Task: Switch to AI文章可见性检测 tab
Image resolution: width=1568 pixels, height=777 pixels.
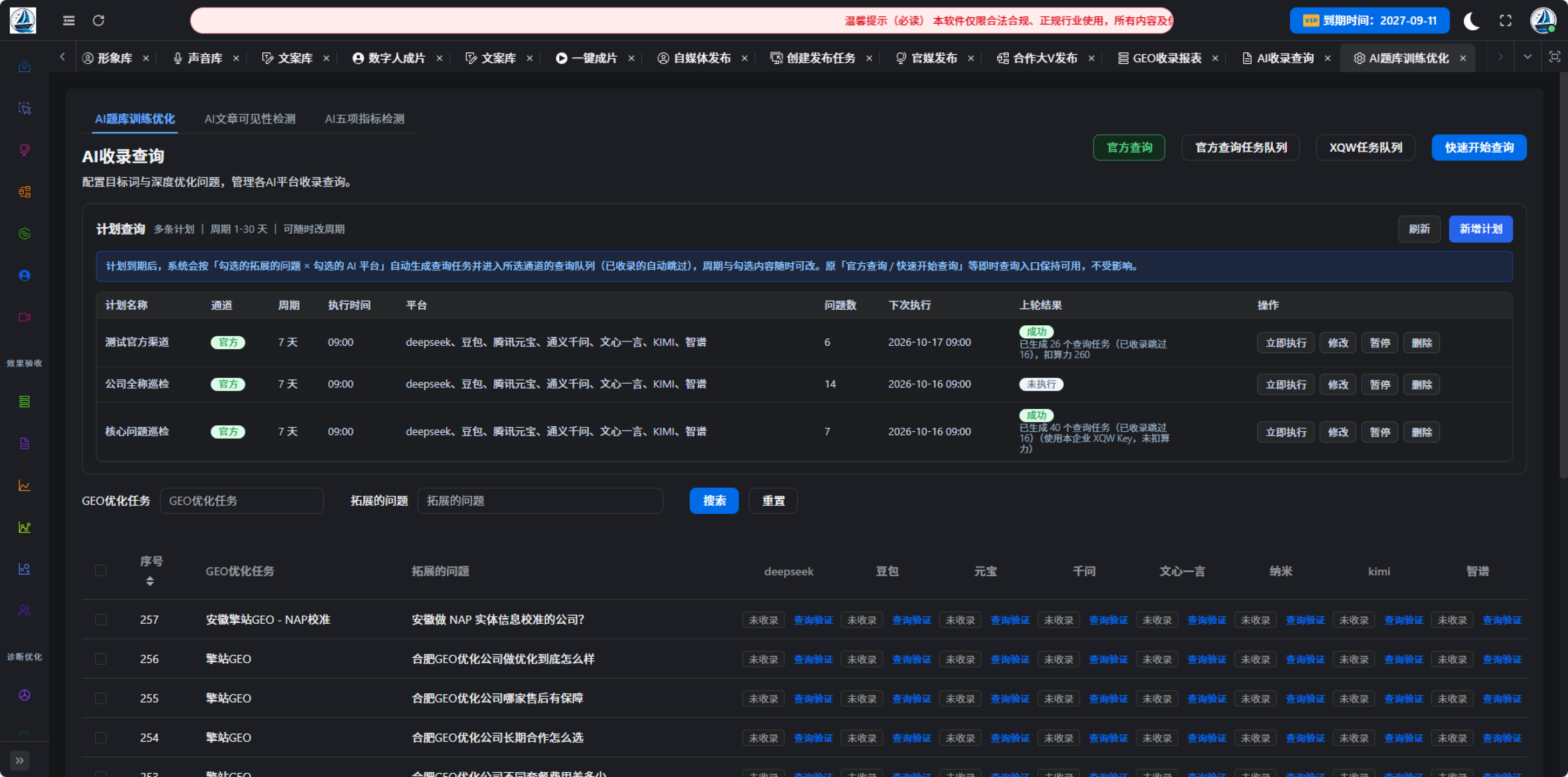Action: [x=249, y=119]
